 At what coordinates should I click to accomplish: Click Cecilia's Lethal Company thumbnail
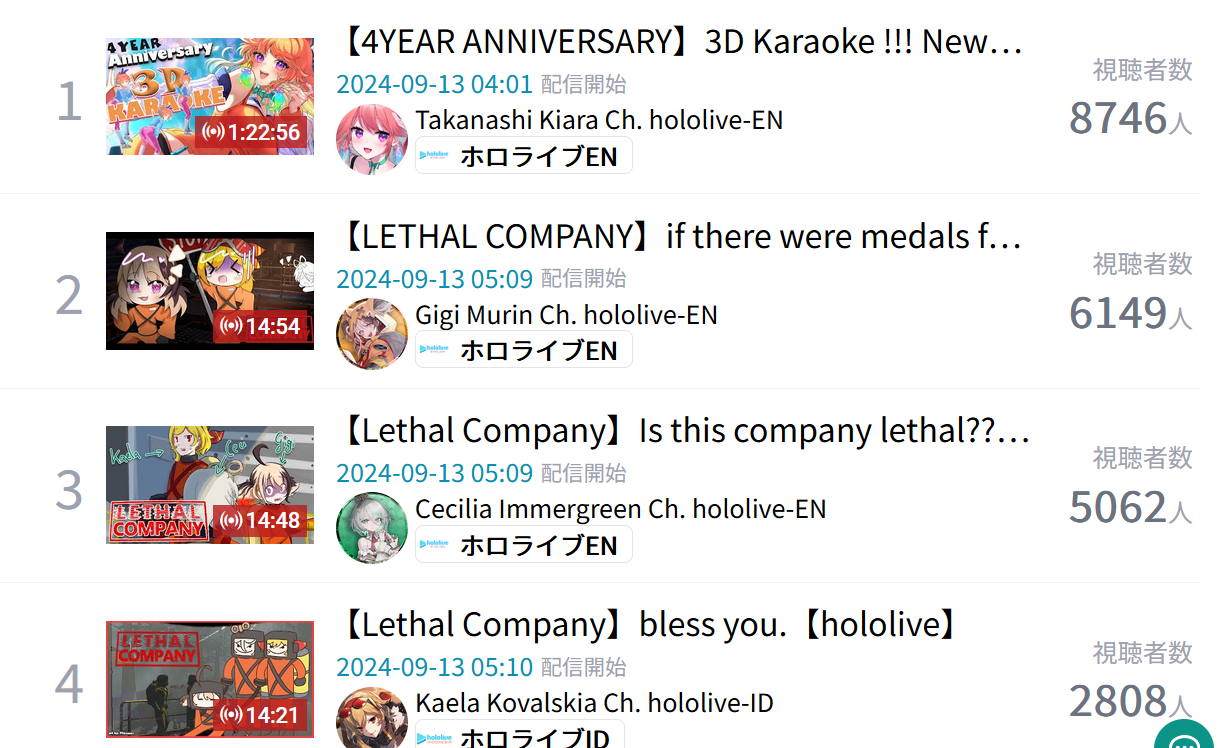tap(210, 485)
